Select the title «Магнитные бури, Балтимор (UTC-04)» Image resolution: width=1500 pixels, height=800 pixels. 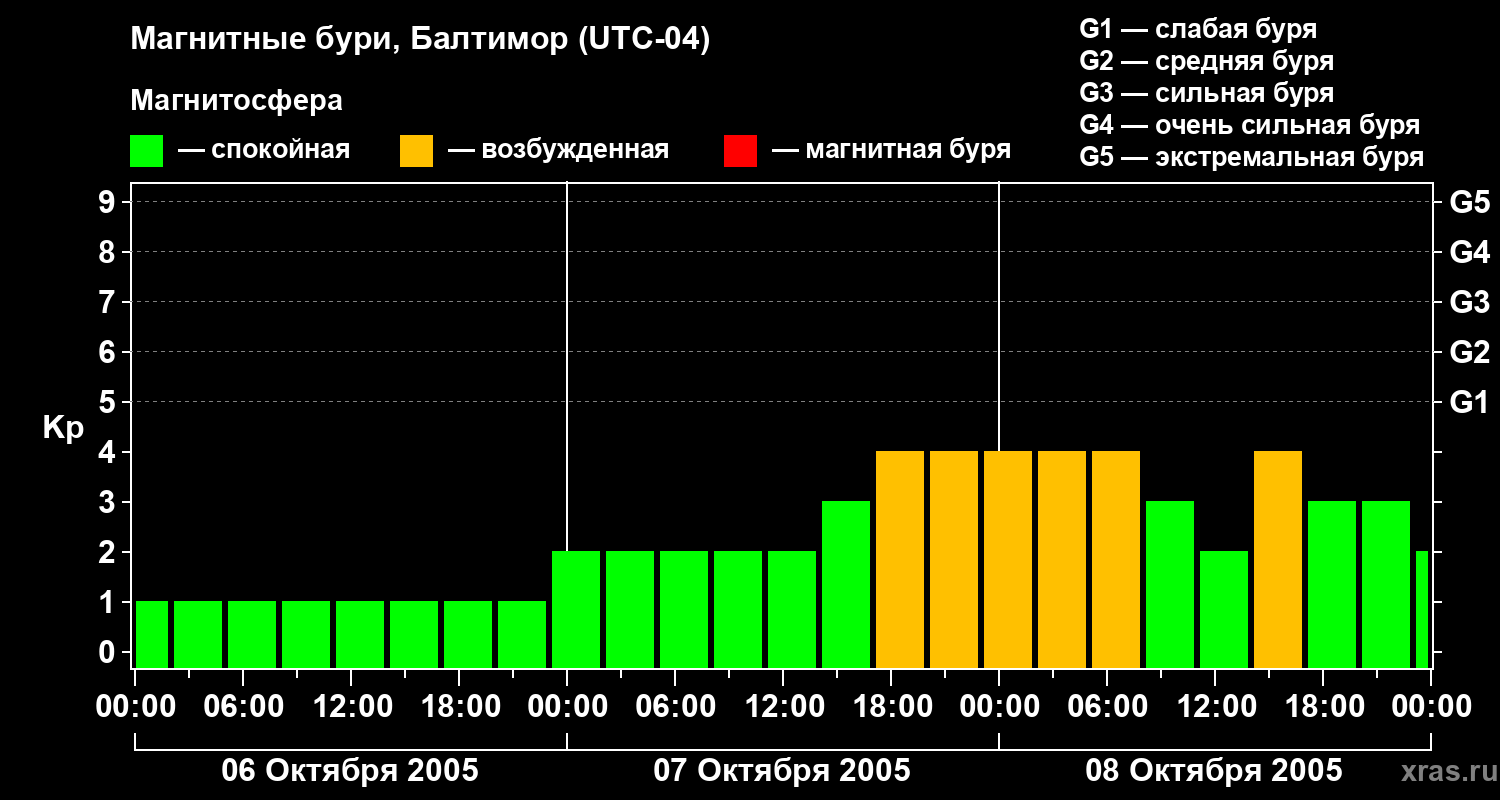tap(420, 40)
